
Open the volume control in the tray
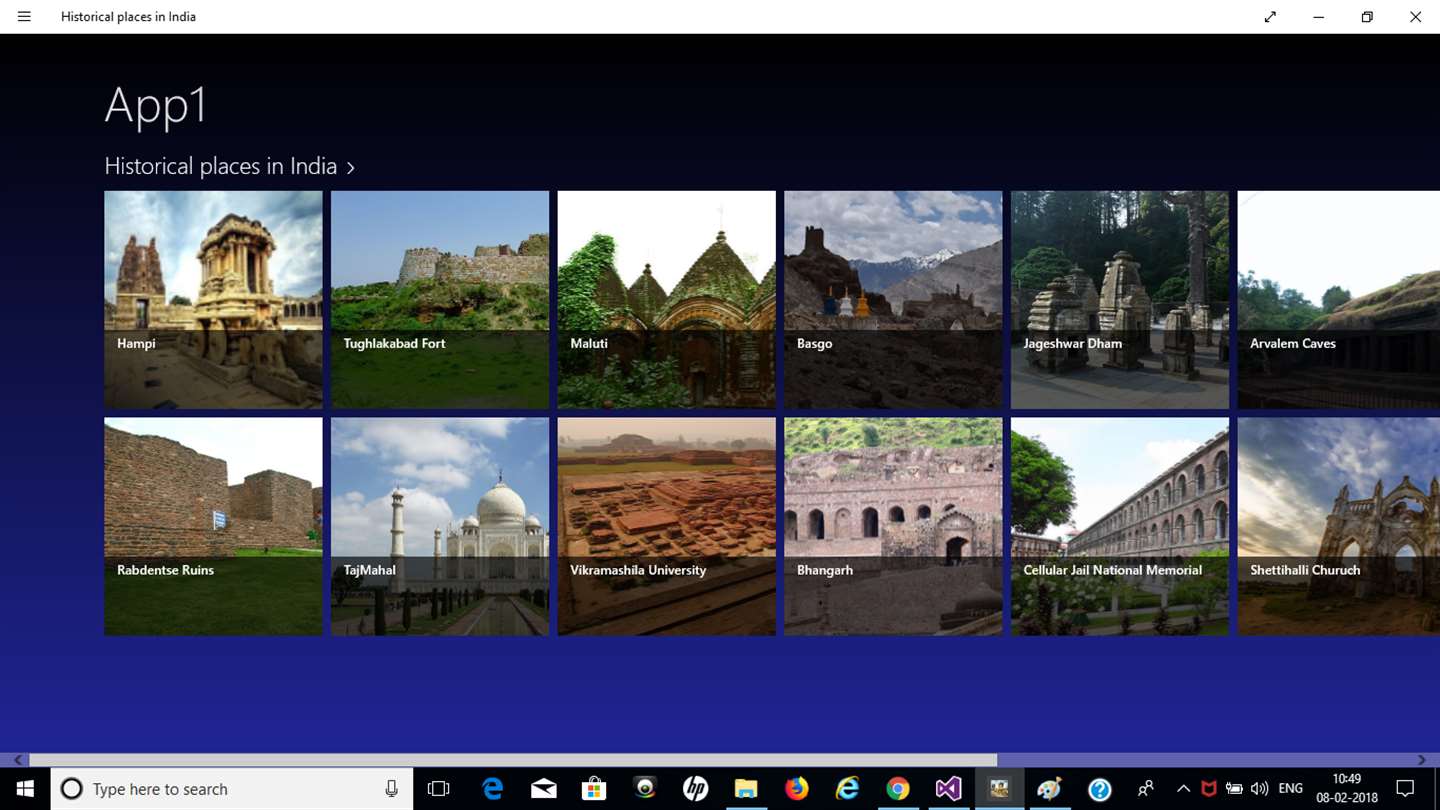[x=1260, y=789]
